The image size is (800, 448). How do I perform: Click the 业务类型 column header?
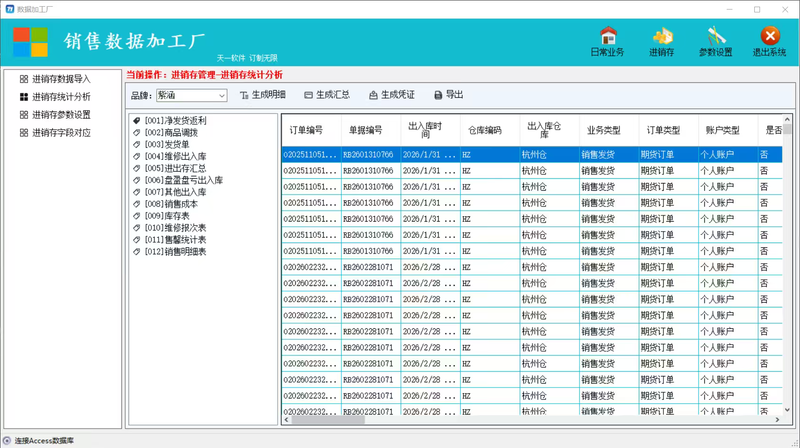[x=609, y=130]
